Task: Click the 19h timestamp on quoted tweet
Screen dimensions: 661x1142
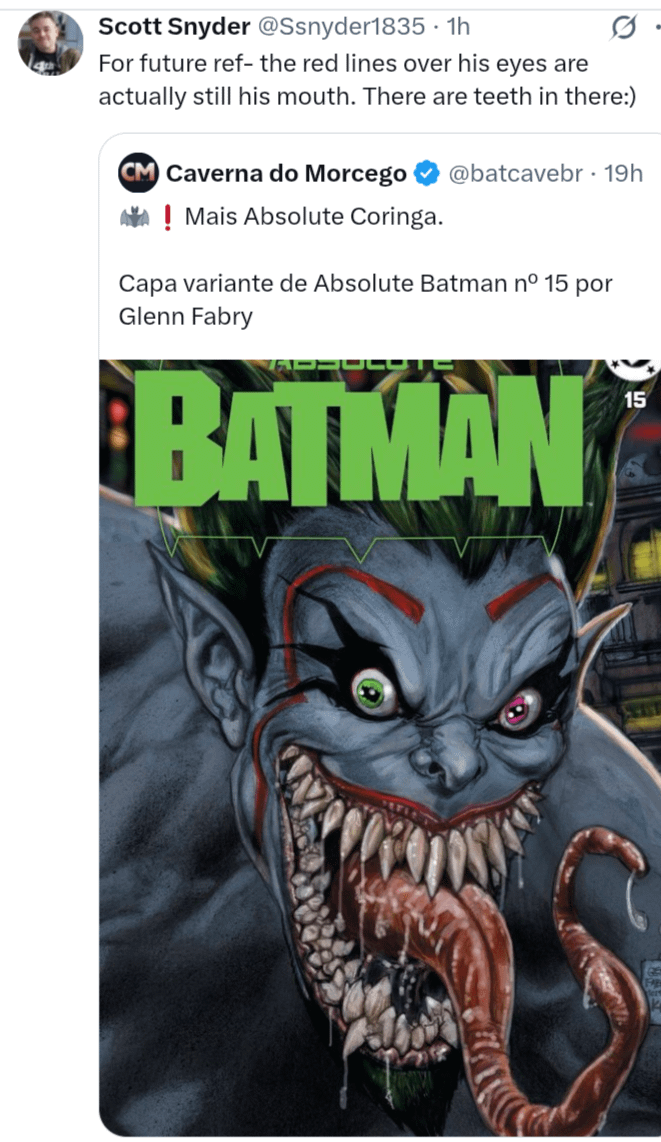Action: (x=623, y=173)
